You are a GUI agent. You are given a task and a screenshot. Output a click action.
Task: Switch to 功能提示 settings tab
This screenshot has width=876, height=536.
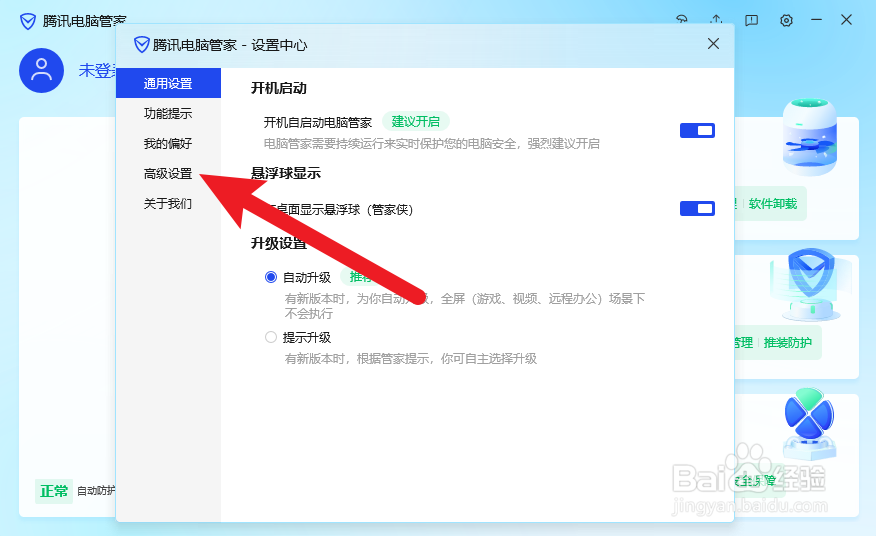click(168, 113)
